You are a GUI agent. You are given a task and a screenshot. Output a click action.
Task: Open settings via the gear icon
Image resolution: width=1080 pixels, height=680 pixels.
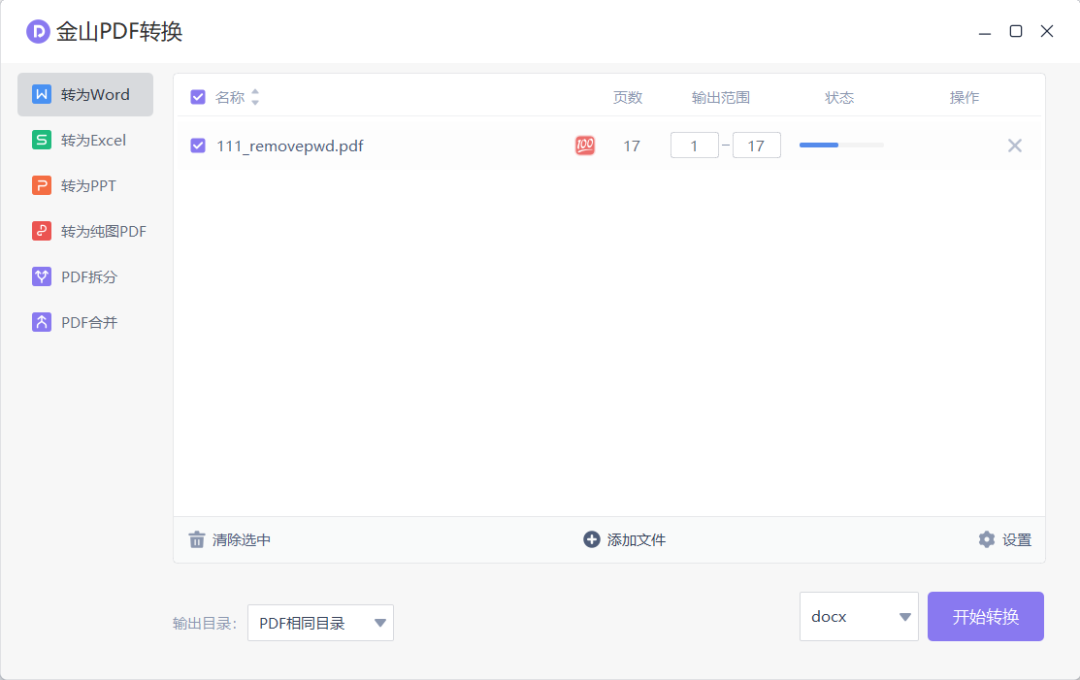tap(986, 539)
